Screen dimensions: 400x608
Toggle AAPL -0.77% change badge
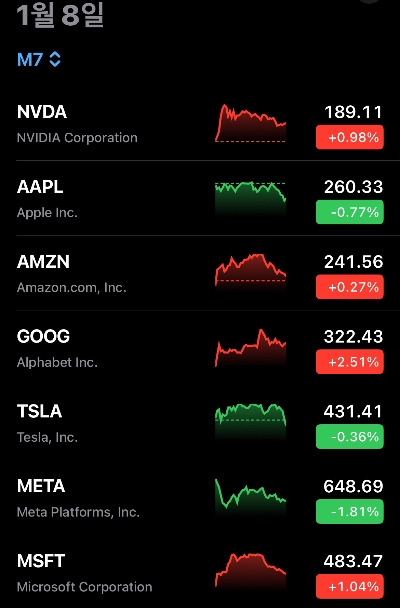[350, 212]
